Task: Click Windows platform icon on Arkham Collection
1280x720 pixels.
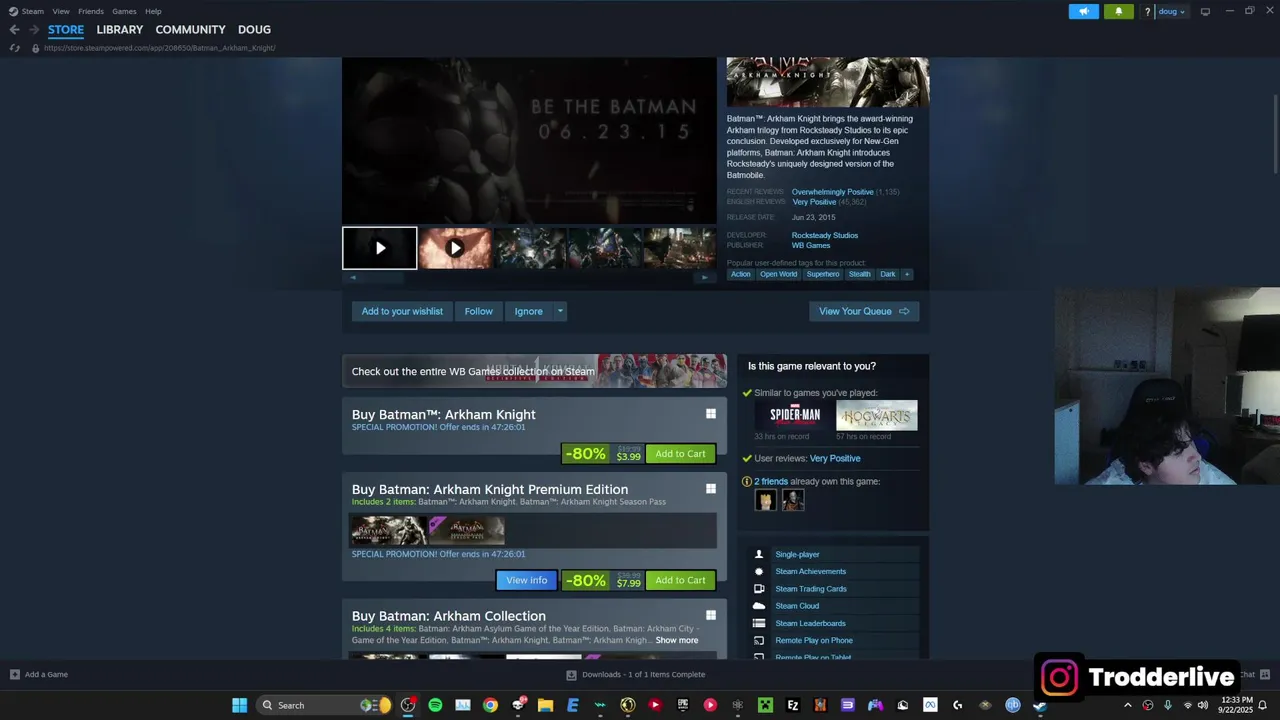Action: 711,616
